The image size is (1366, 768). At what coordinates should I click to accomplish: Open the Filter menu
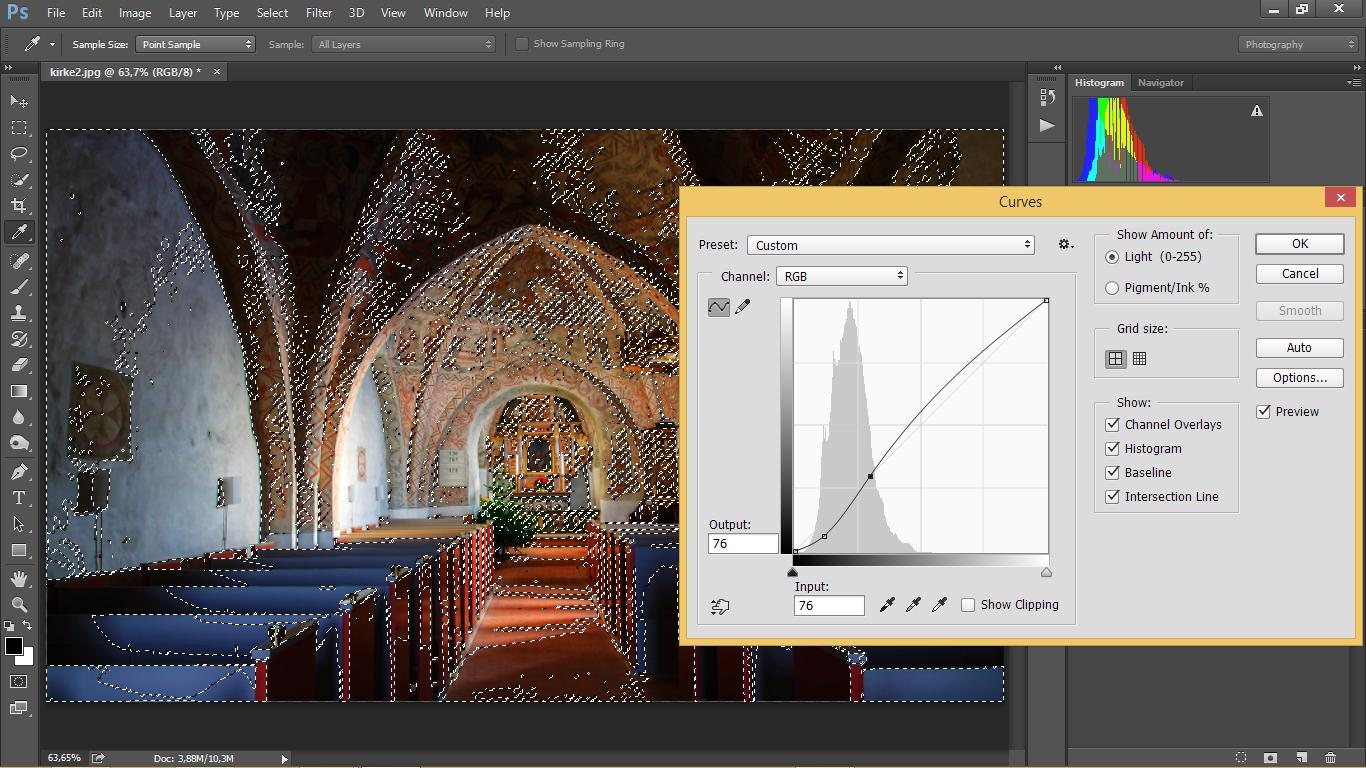tap(319, 13)
